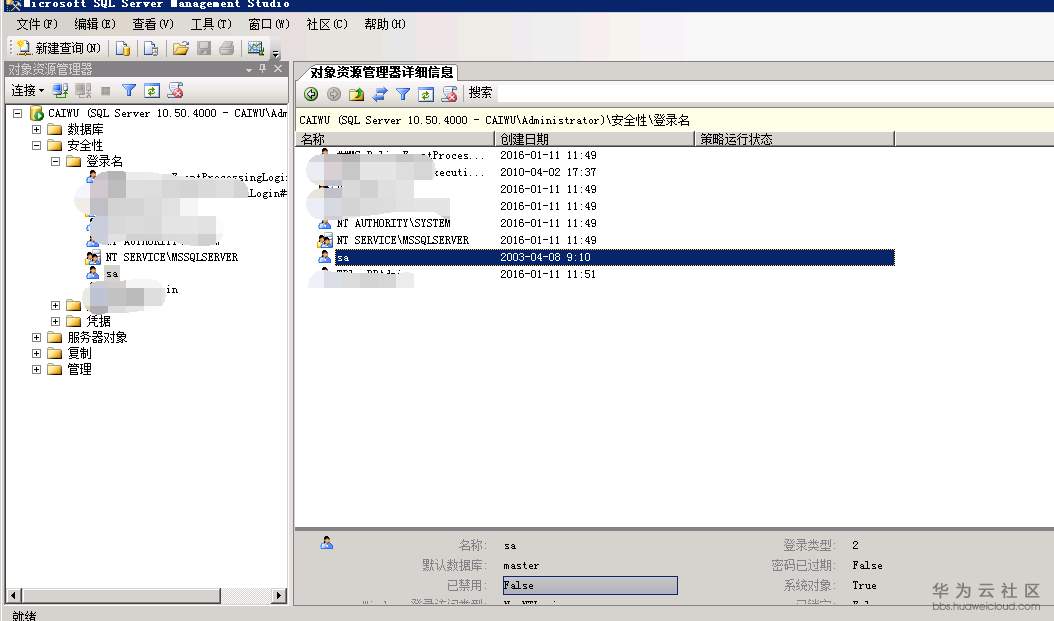The image size is (1054, 621).
Task: Click the 2010-04-02 17:37 date cell
Action: pos(548,172)
